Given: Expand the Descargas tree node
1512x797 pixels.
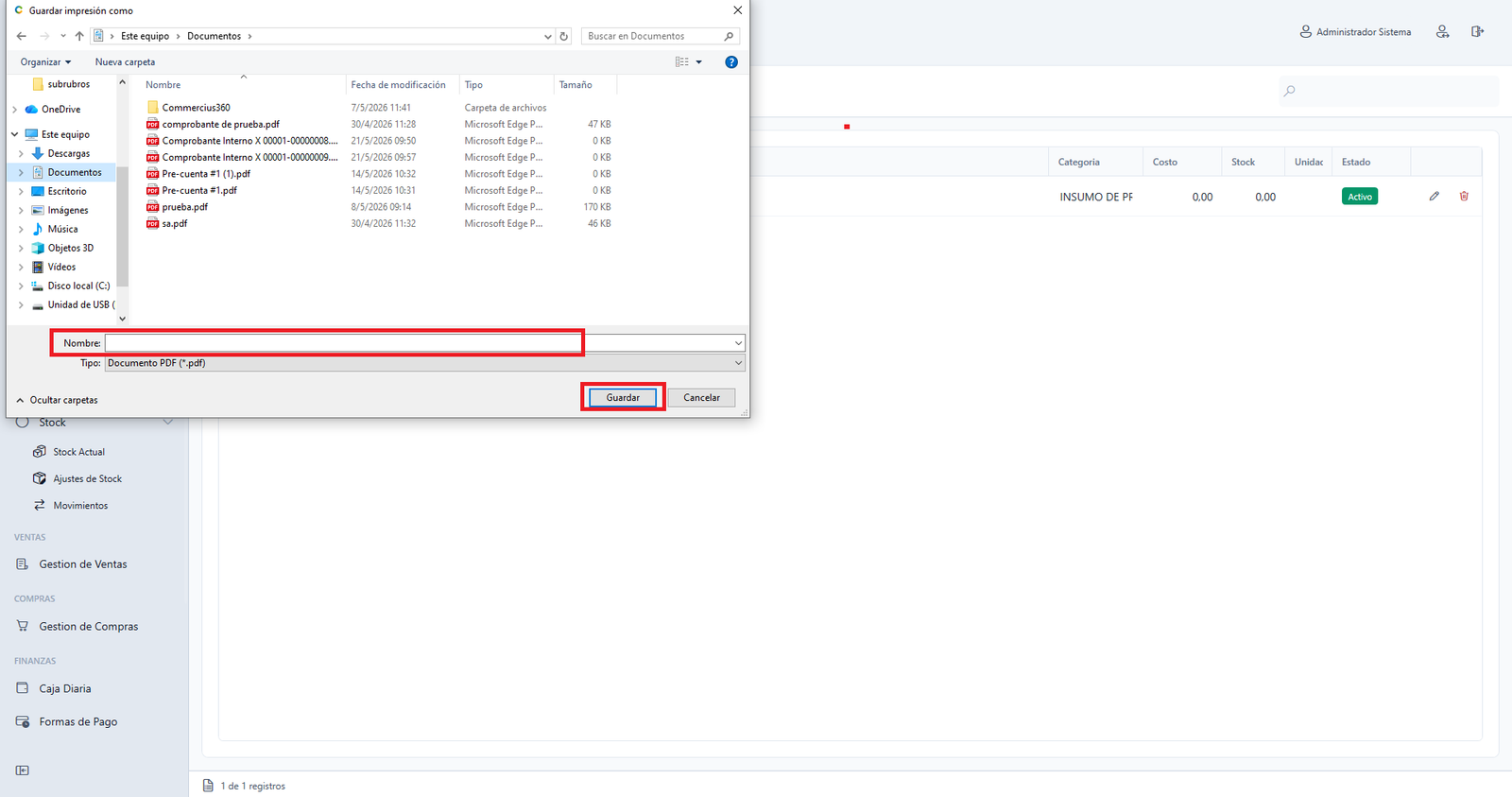Looking at the screenshot, I should coord(21,153).
